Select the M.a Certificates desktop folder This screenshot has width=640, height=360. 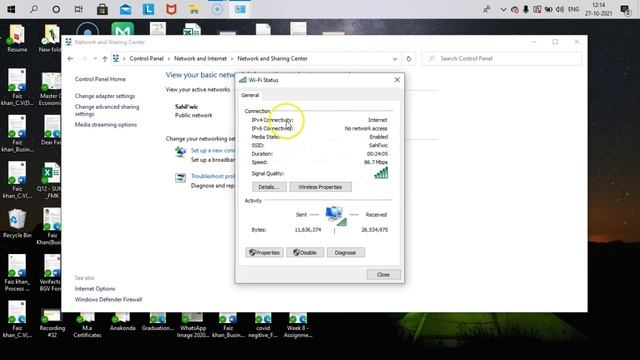[87, 325]
